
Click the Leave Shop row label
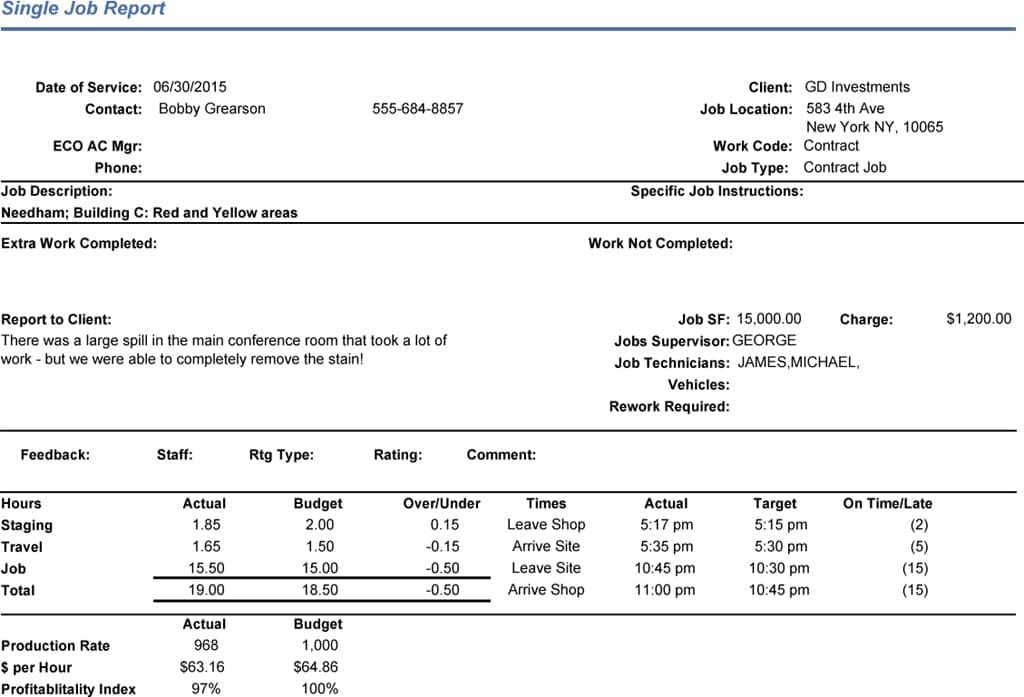(x=546, y=525)
